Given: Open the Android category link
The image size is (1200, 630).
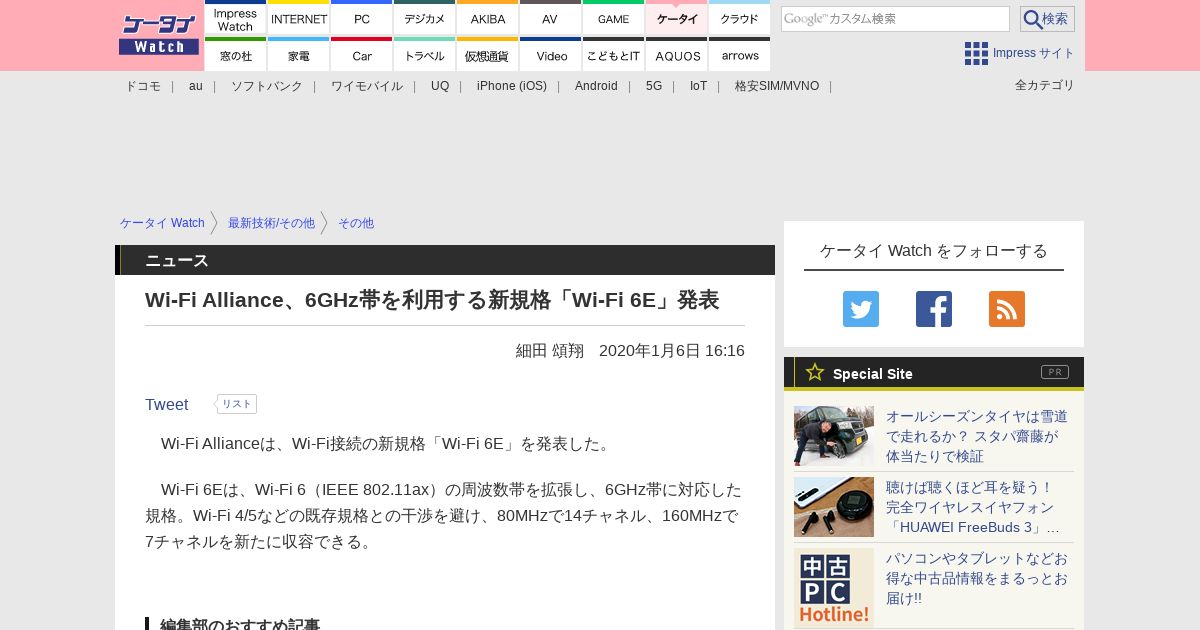Looking at the screenshot, I should 596,86.
